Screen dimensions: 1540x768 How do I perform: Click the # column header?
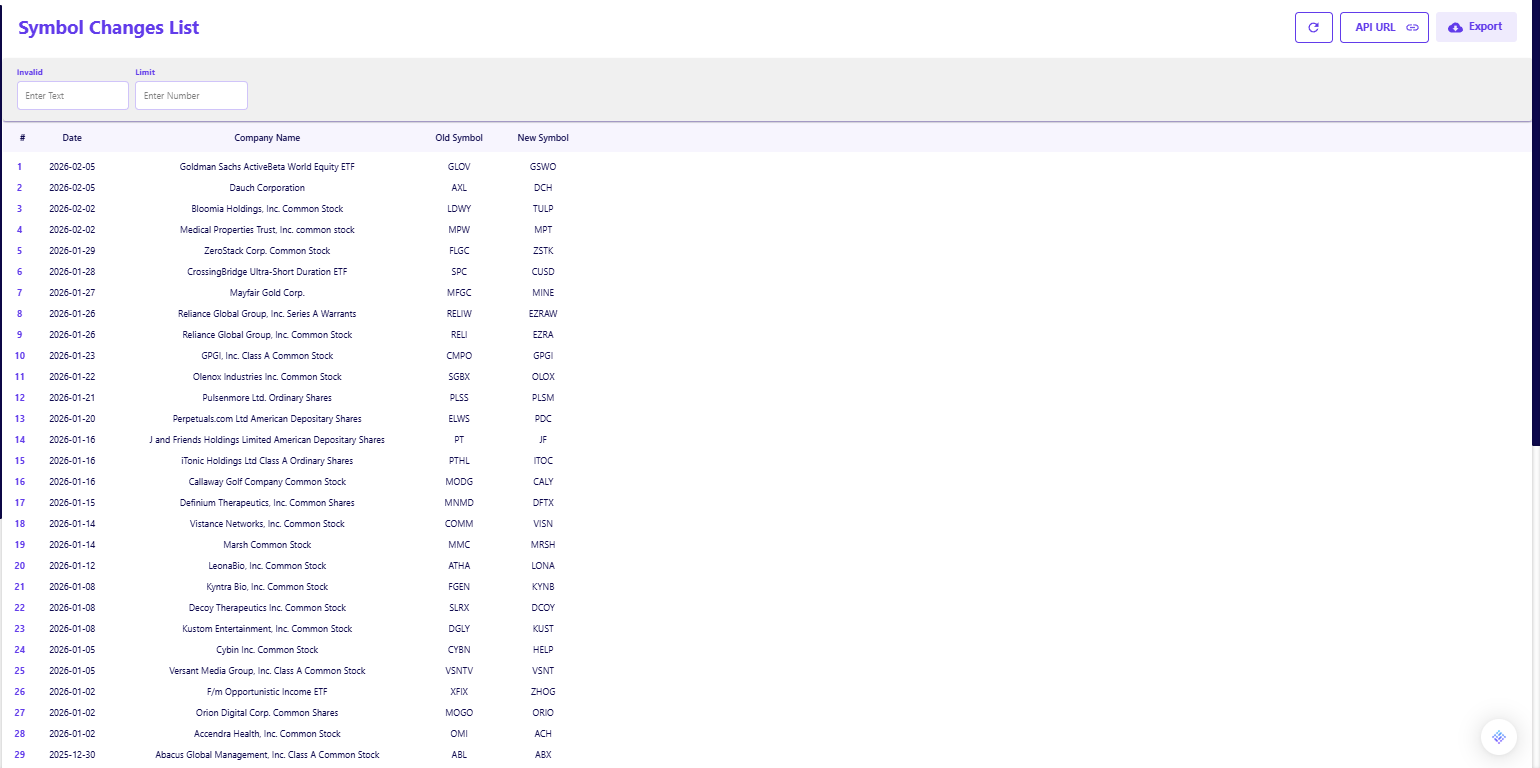(x=22, y=138)
